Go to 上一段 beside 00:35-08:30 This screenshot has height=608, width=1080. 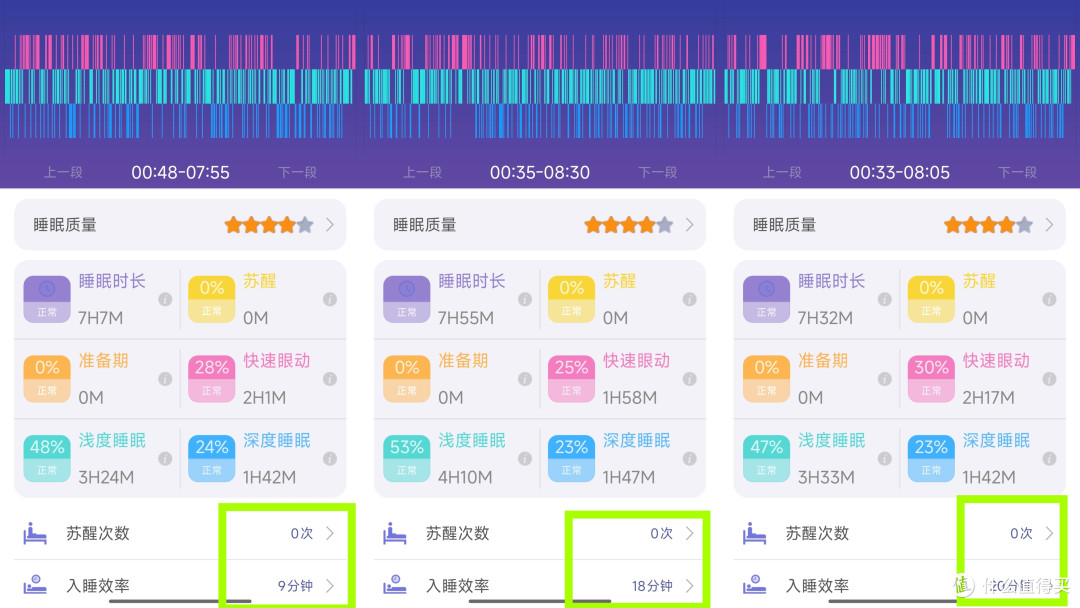point(423,172)
